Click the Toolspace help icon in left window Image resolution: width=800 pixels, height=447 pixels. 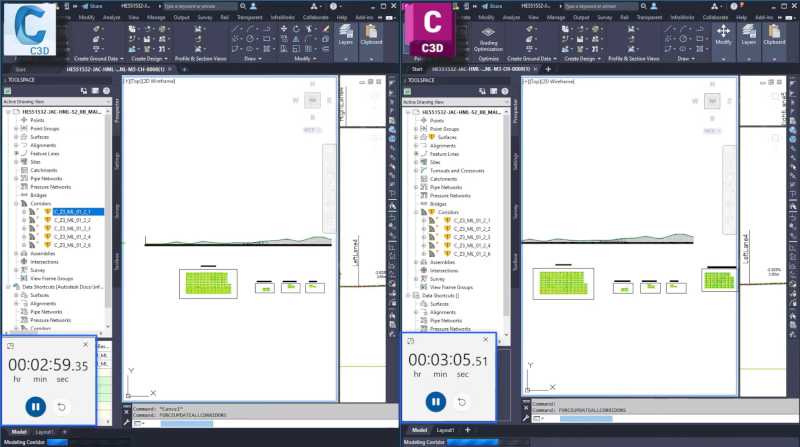(106, 91)
